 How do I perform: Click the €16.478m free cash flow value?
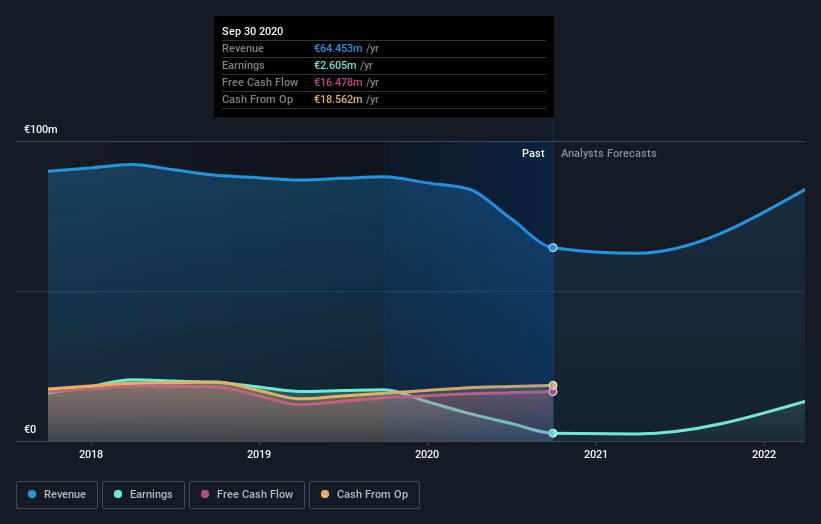point(338,82)
